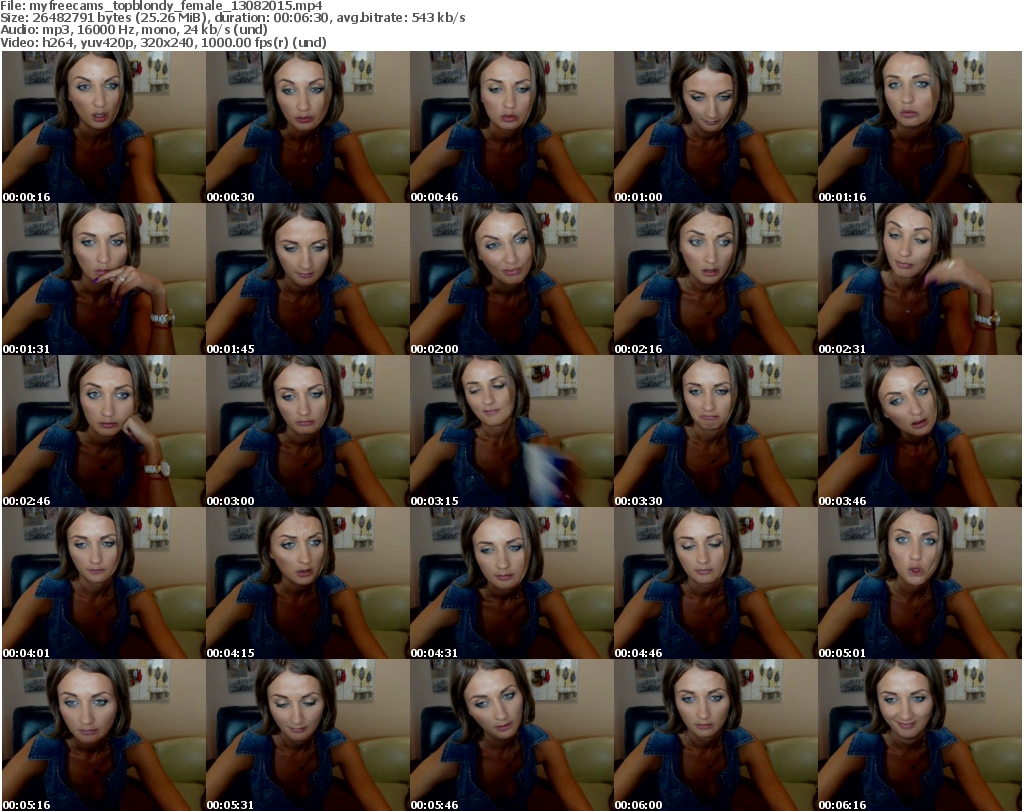Select the thumbnail frame stamped 00:00:46

pyautogui.click(x=511, y=127)
